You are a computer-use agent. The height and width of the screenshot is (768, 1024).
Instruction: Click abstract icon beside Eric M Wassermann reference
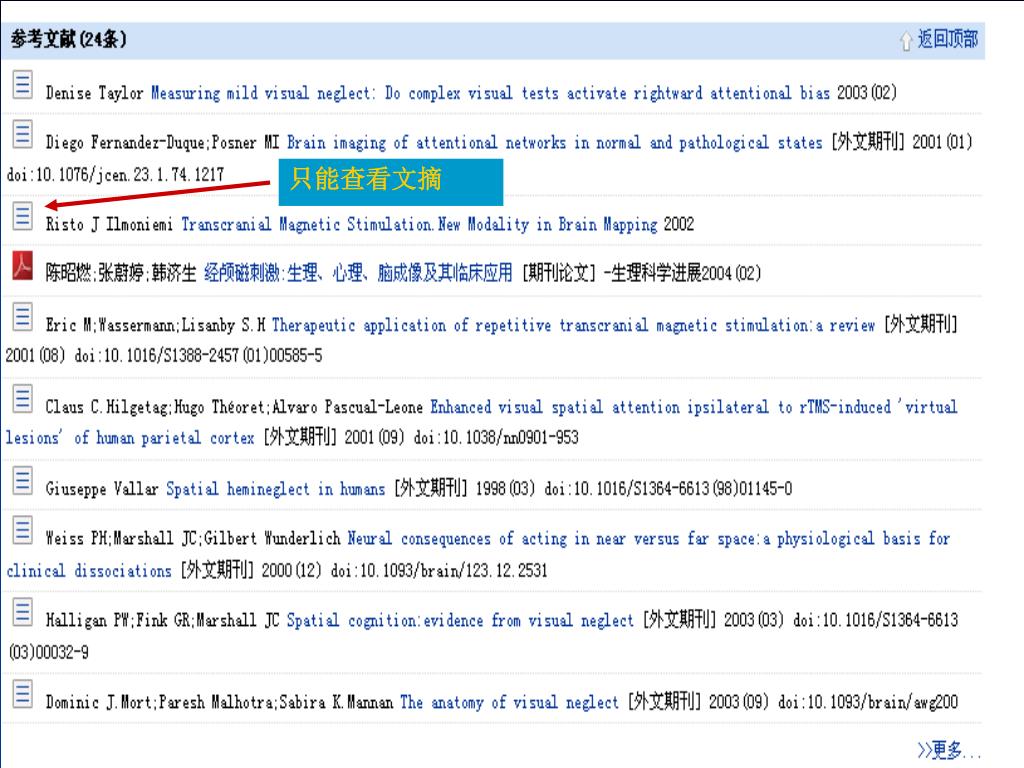[x=23, y=317]
